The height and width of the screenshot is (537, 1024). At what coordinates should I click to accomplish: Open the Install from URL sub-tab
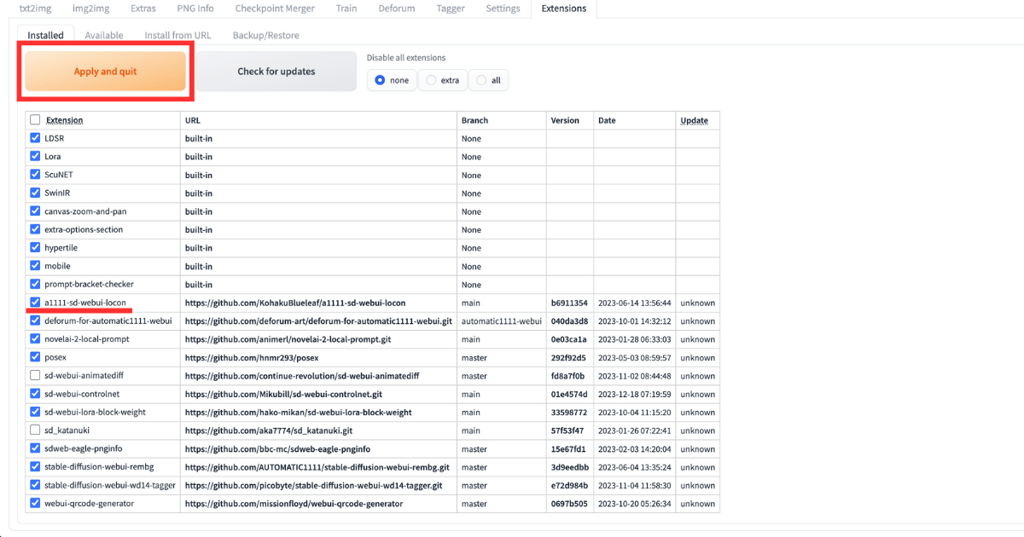[x=178, y=35]
